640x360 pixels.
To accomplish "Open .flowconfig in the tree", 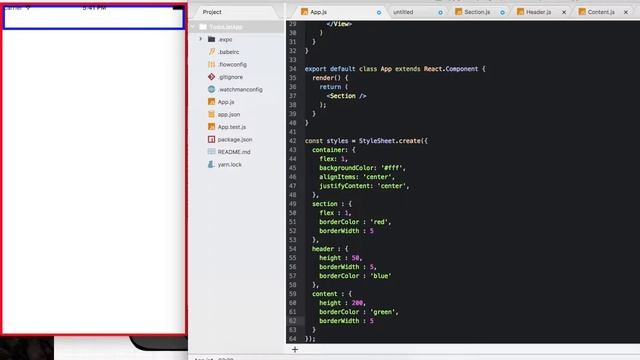I will click(232, 64).
